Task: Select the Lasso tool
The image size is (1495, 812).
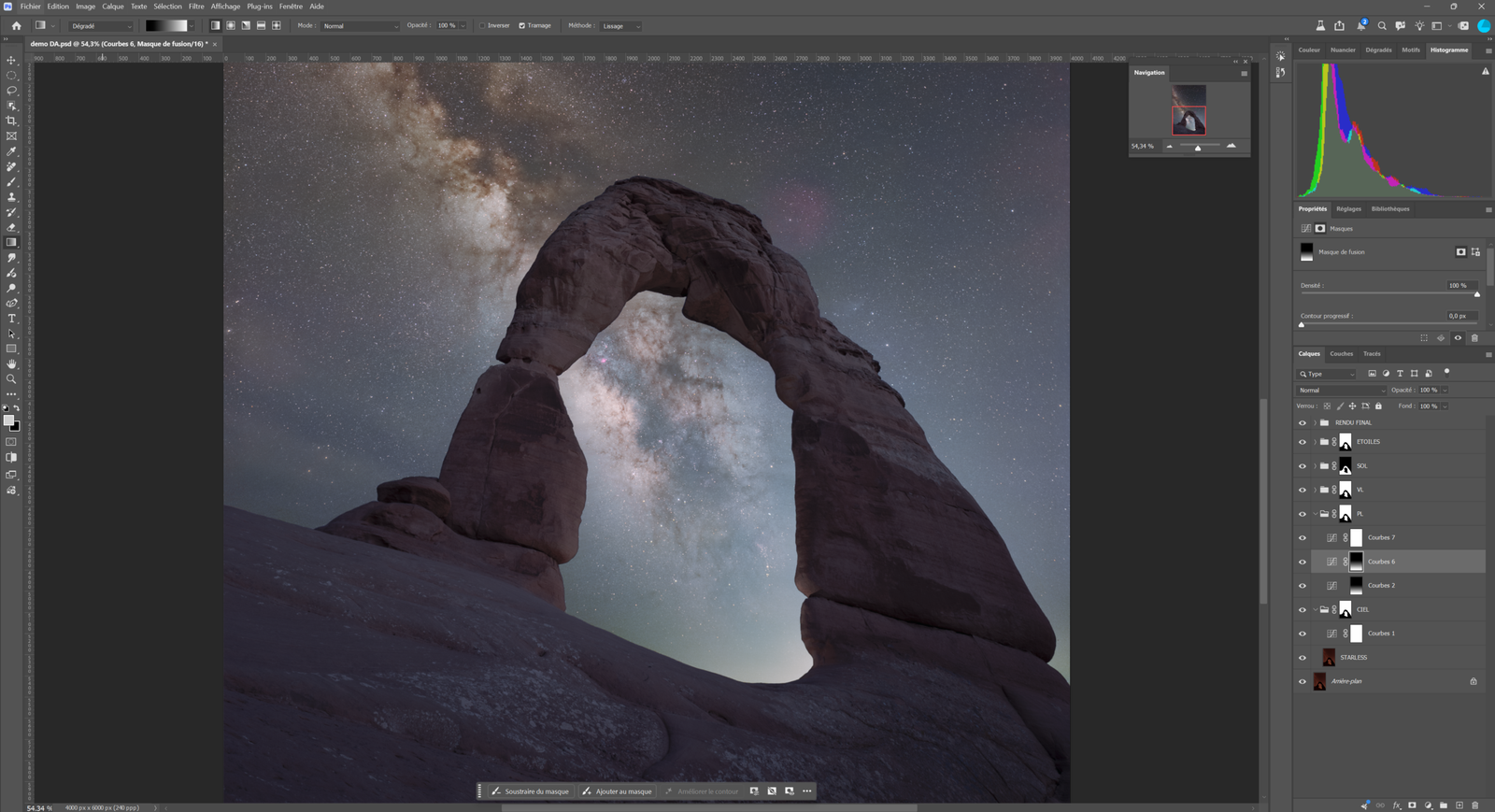Action: click(x=11, y=91)
